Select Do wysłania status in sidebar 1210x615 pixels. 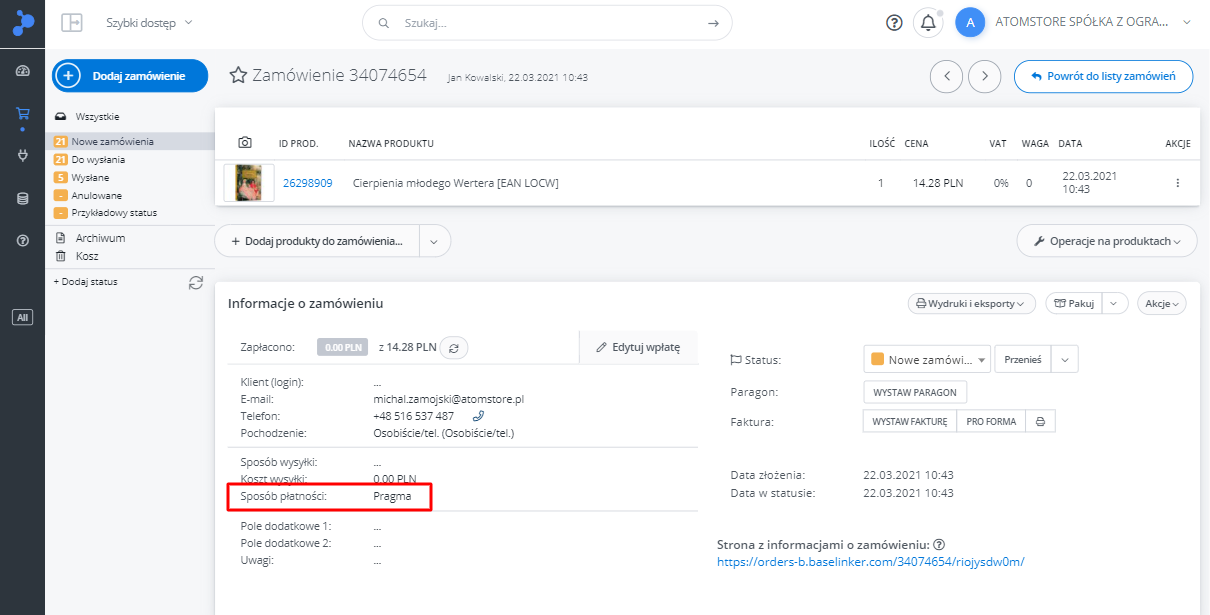(x=98, y=160)
